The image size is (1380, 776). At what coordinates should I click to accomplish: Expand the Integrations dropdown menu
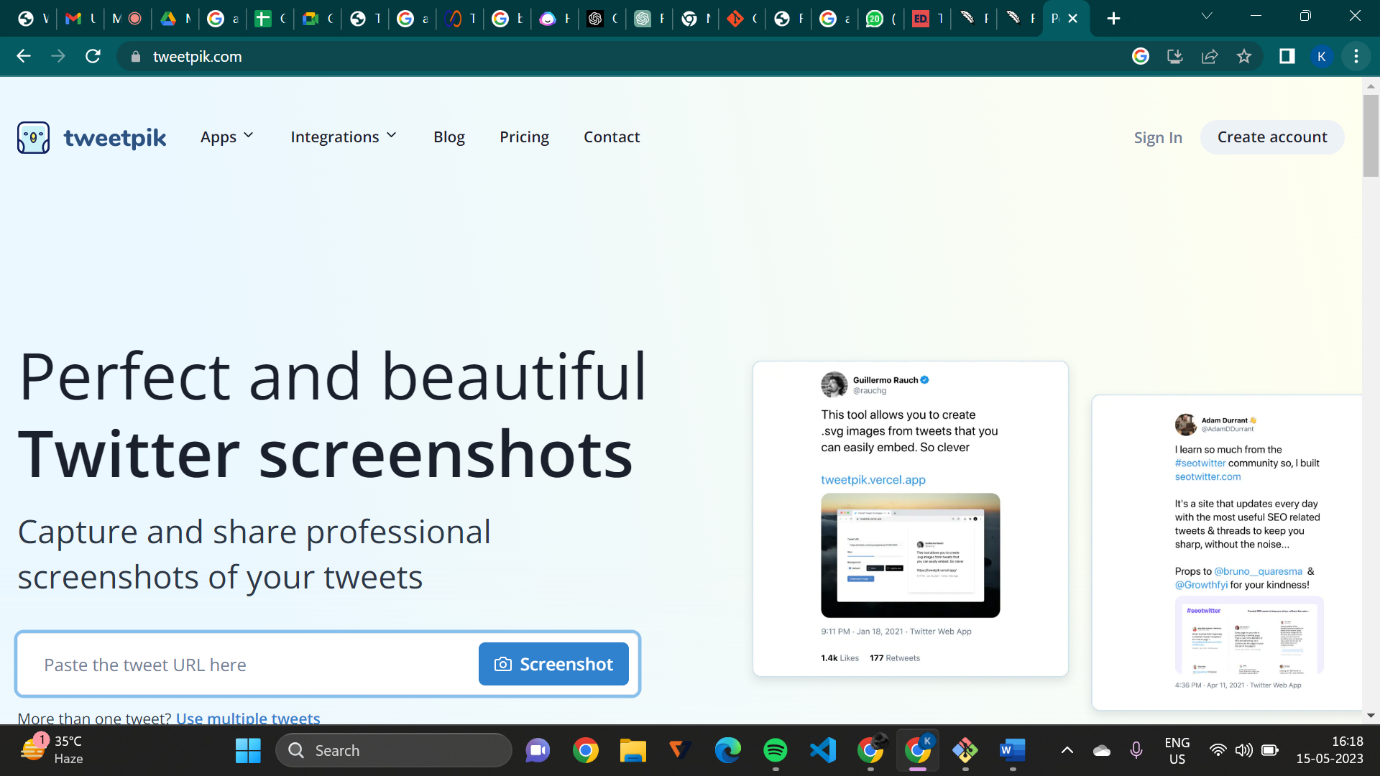[344, 137]
